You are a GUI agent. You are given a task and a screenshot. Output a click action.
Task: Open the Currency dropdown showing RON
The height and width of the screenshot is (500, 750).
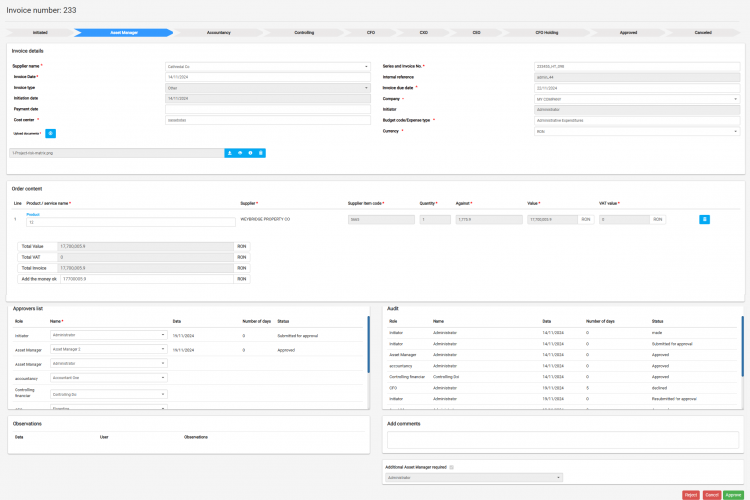tap(637, 131)
